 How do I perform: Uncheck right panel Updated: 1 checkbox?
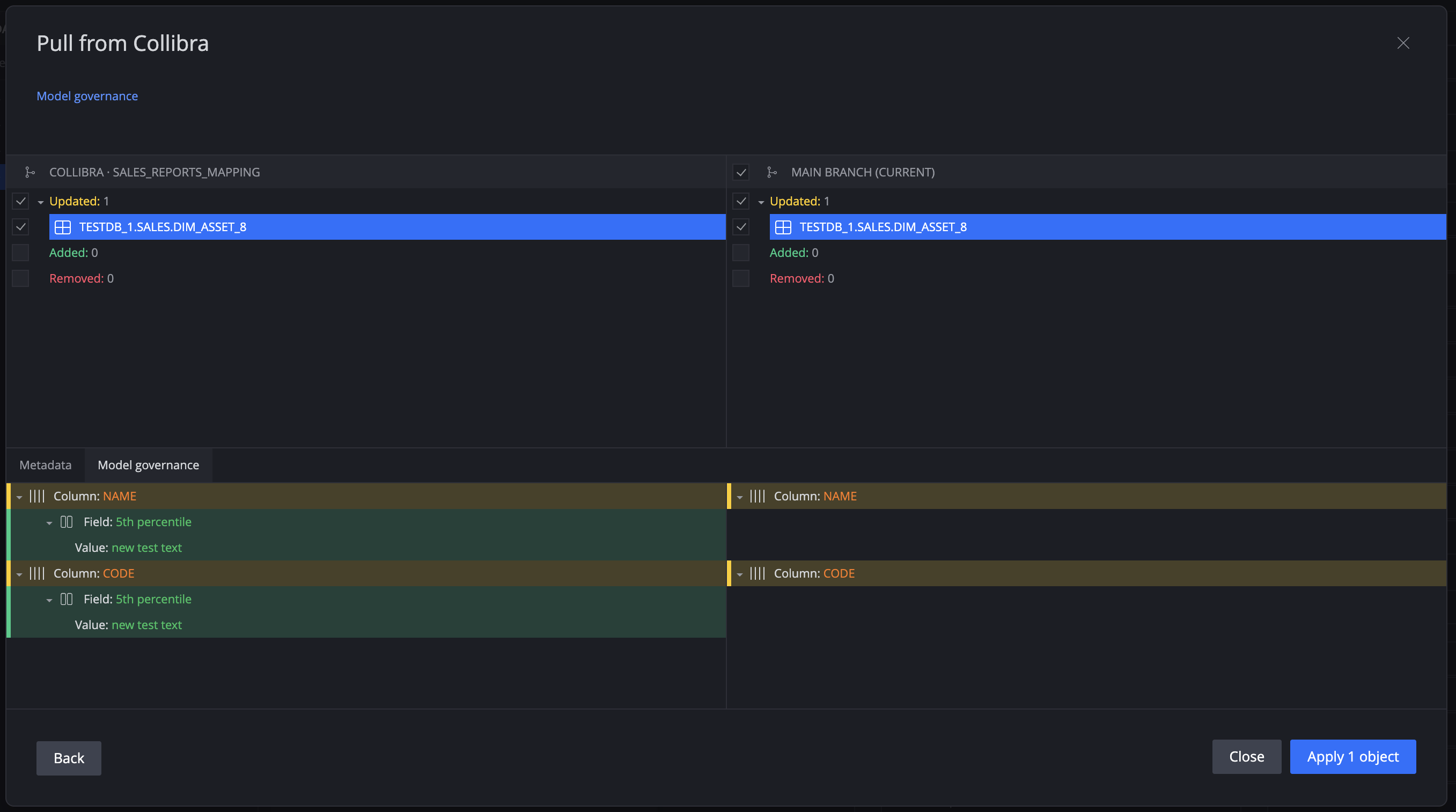[x=741, y=201]
